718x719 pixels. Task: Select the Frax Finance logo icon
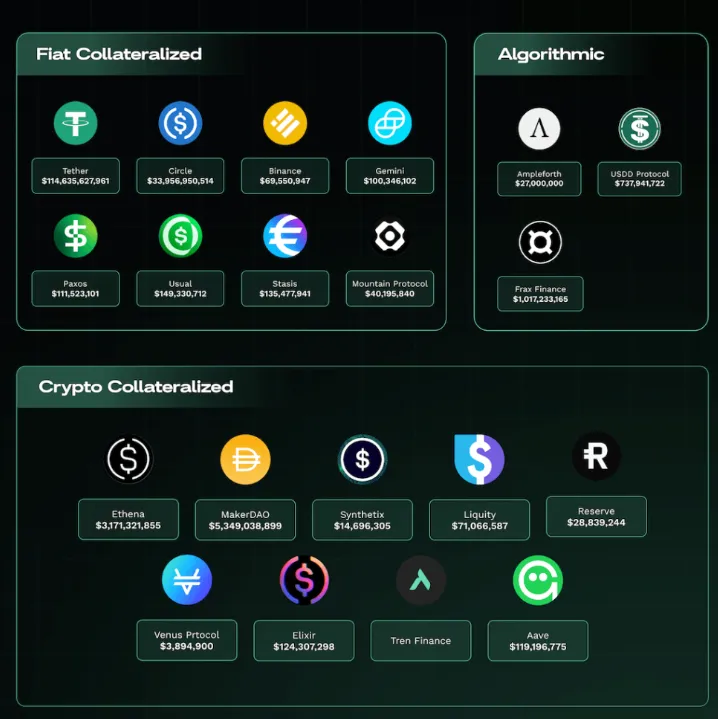(540, 242)
